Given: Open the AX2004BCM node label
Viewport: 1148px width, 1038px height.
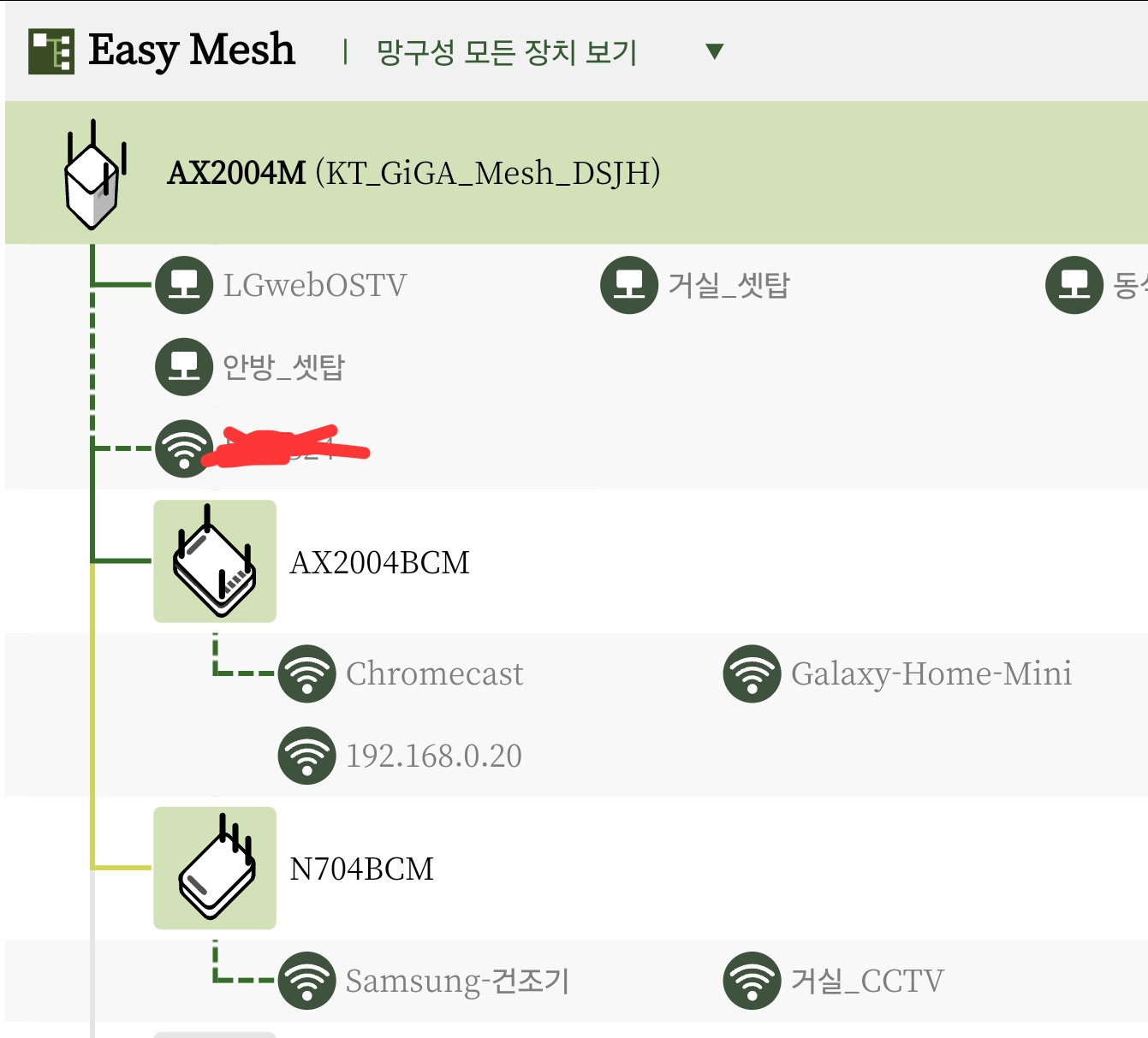Looking at the screenshot, I should [x=380, y=562].
